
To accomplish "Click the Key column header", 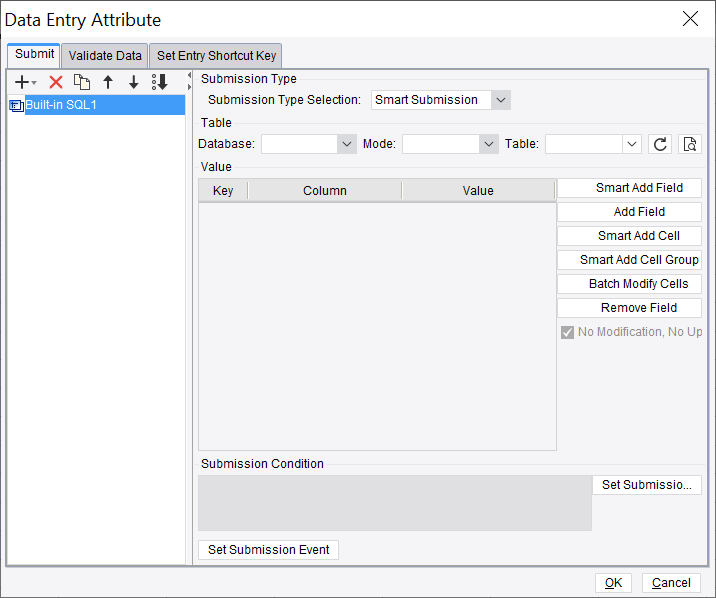I will pos(223,191).
